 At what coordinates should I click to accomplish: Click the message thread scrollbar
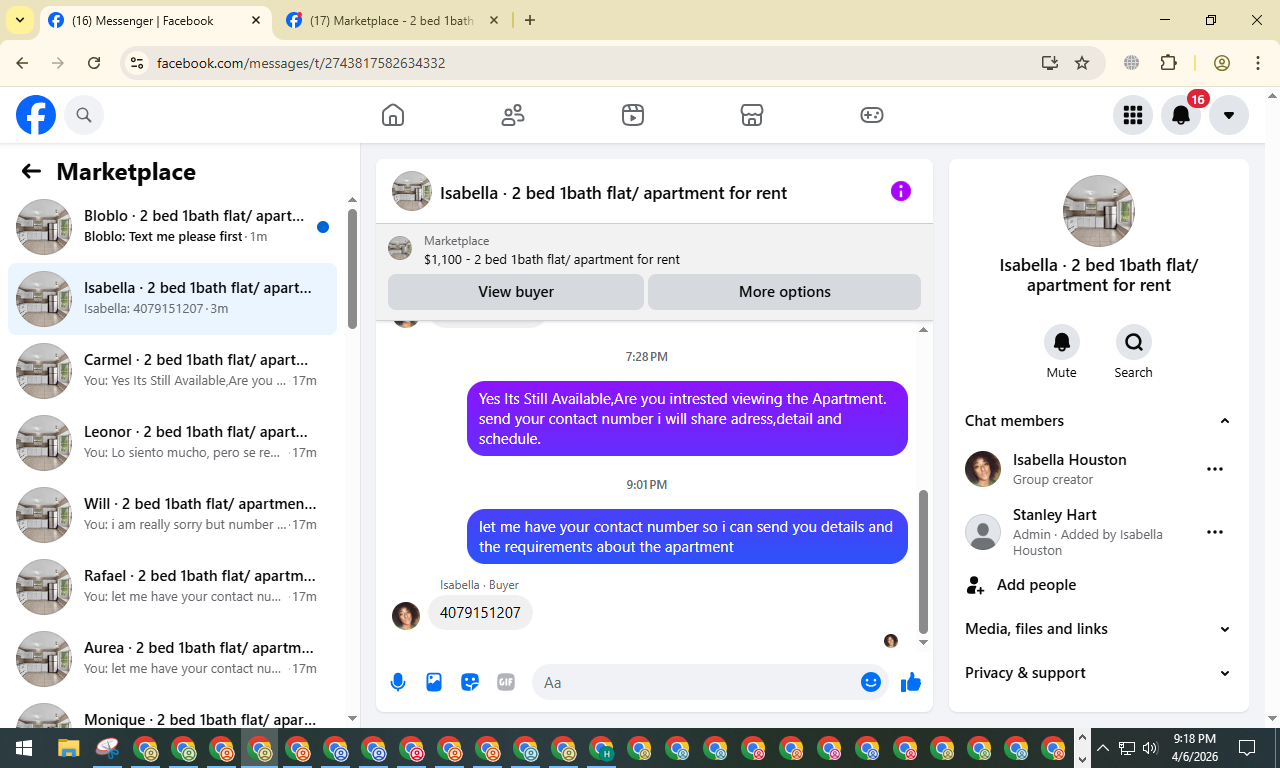(x=923, y=560)
